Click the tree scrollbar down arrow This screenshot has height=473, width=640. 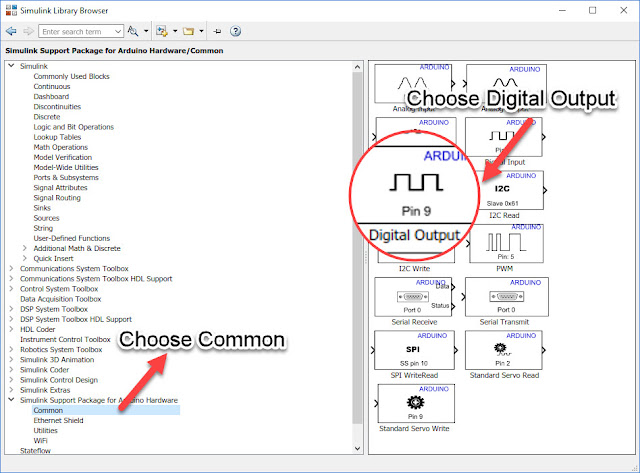point(358,448)
